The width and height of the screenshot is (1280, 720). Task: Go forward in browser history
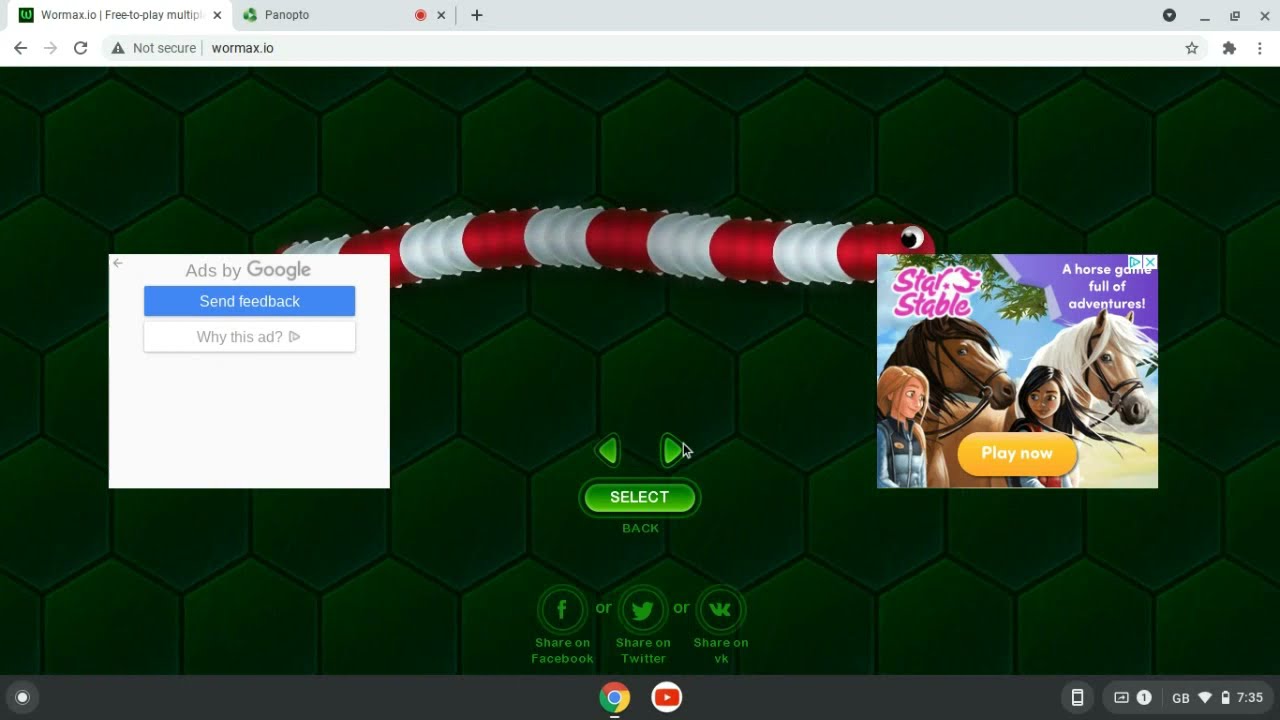(50, 48)
